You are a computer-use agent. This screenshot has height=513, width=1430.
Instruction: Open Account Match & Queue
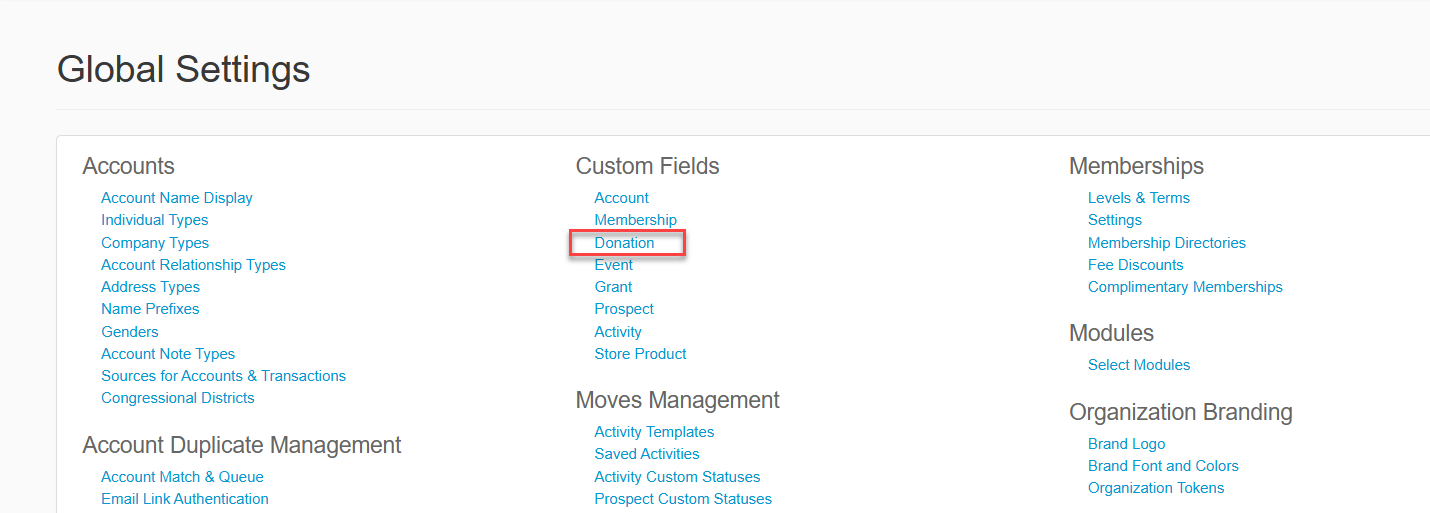[x=182, y=477]
